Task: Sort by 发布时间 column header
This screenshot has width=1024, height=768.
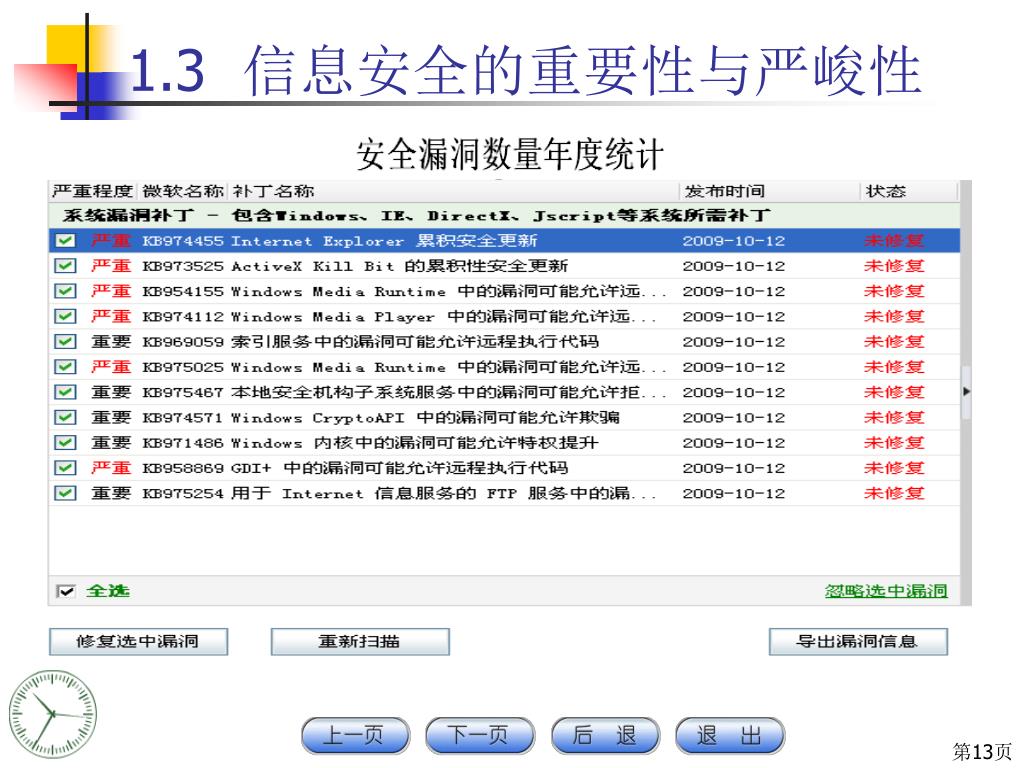Action: pyautogui.click(x=769, y=191)
